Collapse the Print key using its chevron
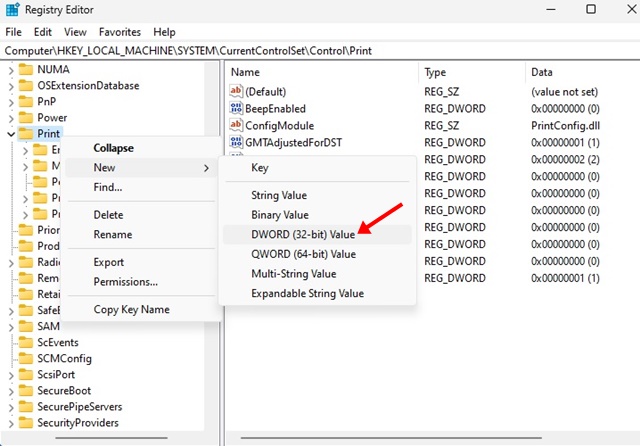 point(11,134)
